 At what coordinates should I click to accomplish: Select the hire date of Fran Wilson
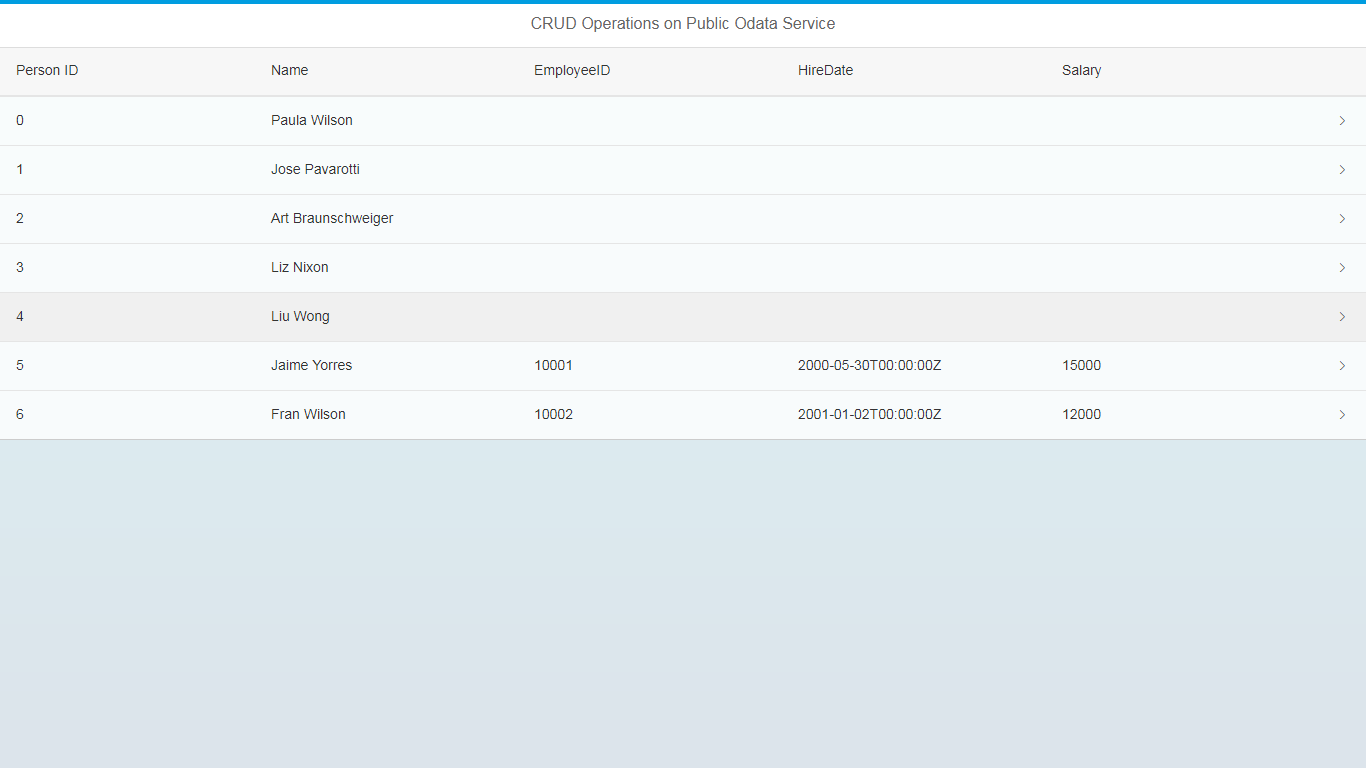[869, 414]
